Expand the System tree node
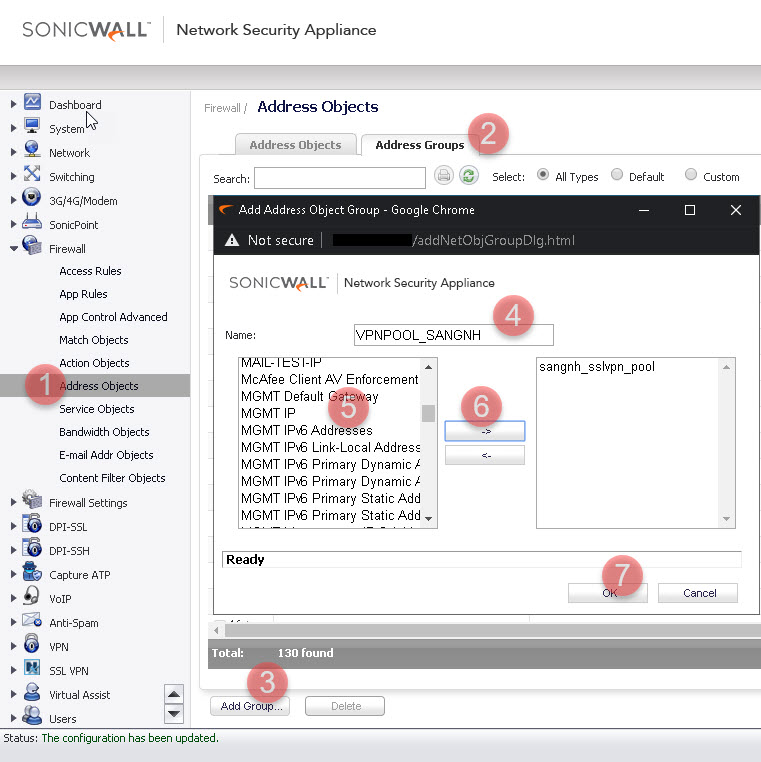 pos(14,128)
